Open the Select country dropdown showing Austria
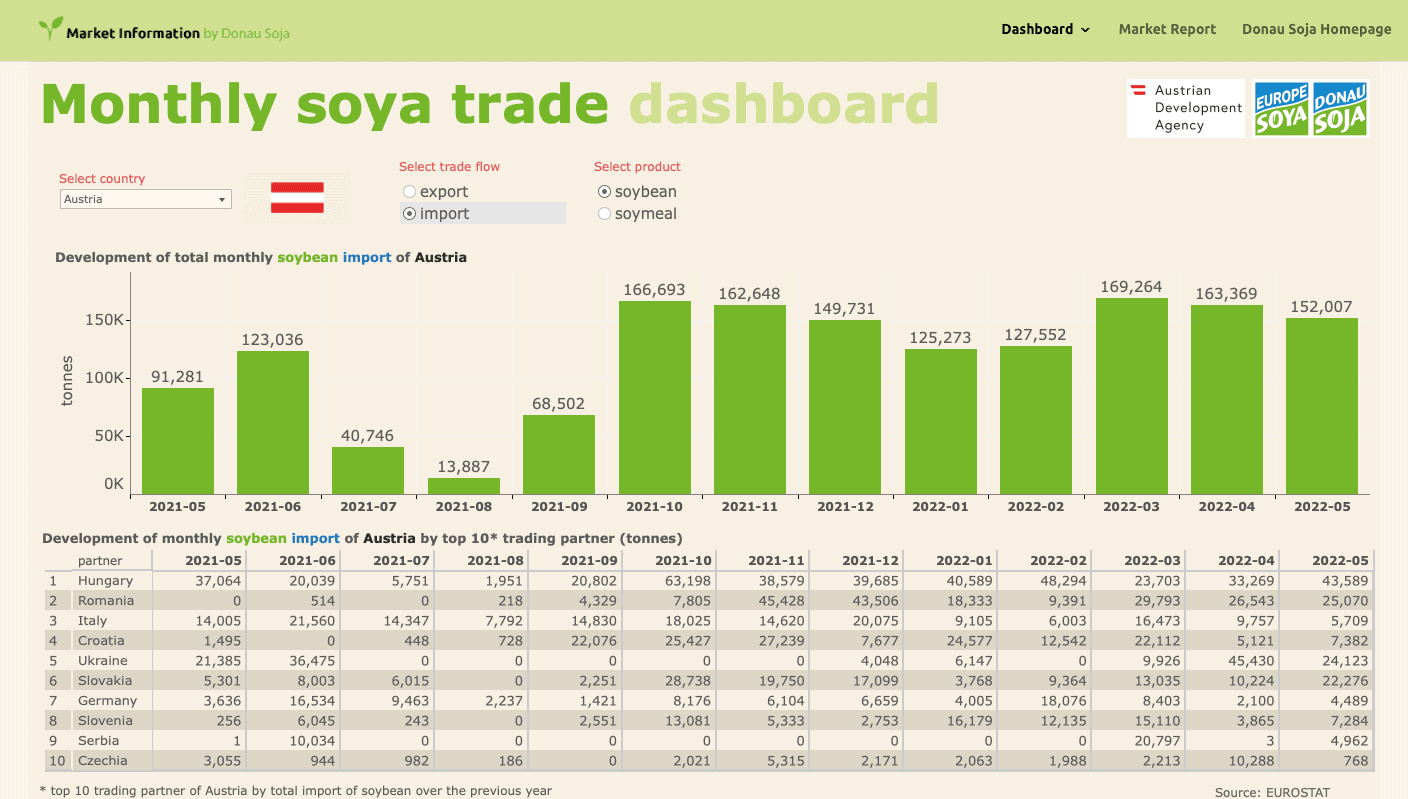The image size is (1408, 799). point(145,199)
